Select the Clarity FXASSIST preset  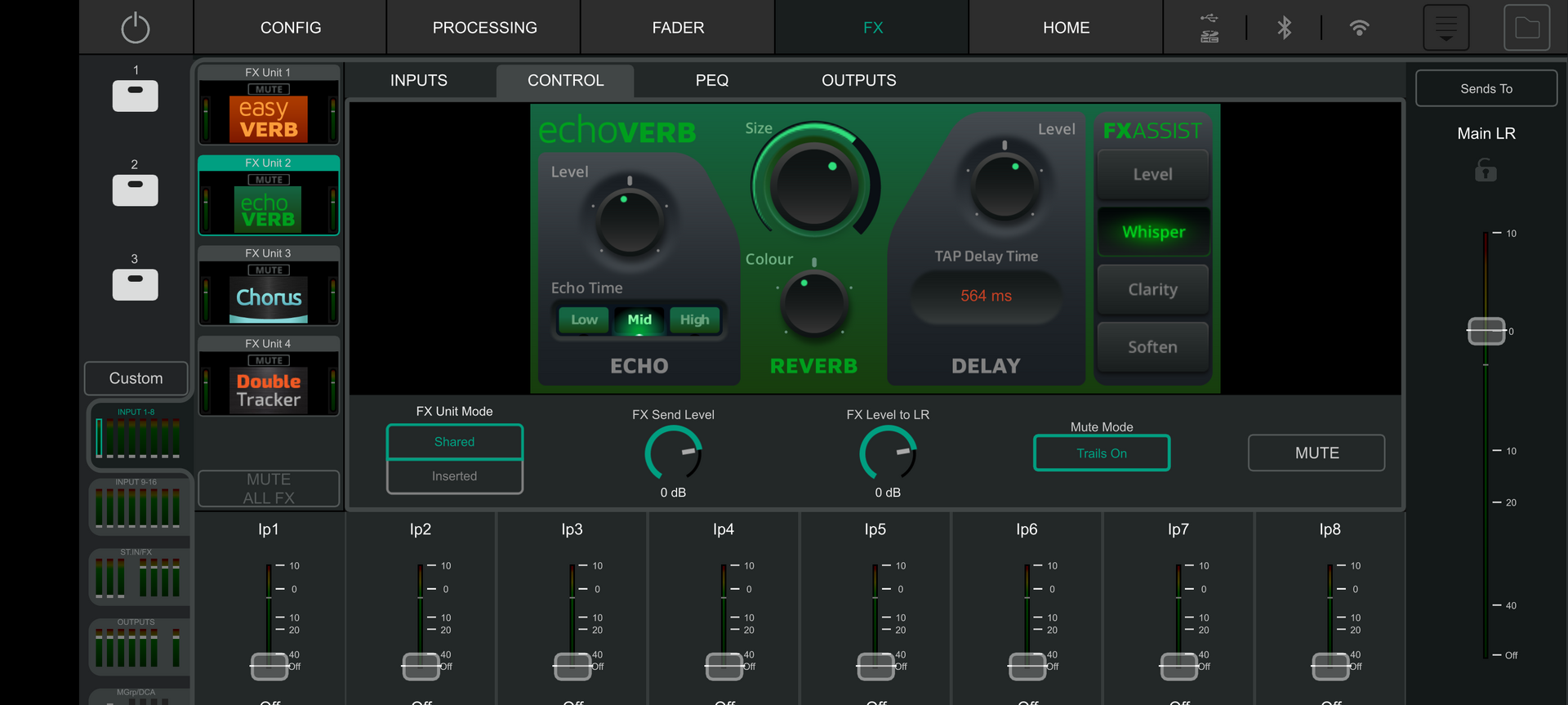point(1152,289)
